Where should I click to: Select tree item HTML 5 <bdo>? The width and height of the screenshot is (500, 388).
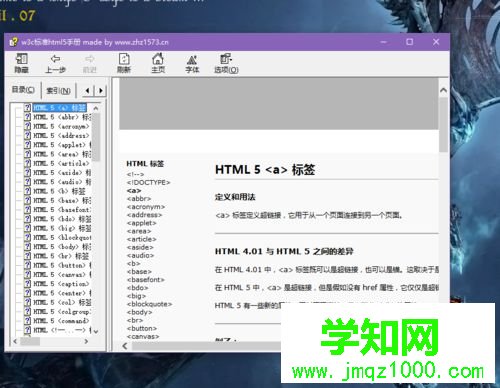[62, 219]
